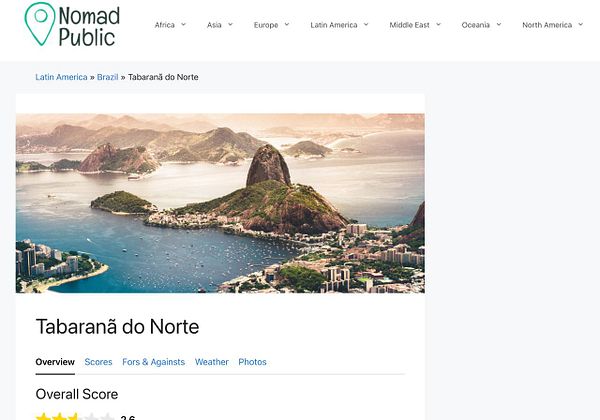Expand the Middle East menu chevron

[x=439, y=24]
